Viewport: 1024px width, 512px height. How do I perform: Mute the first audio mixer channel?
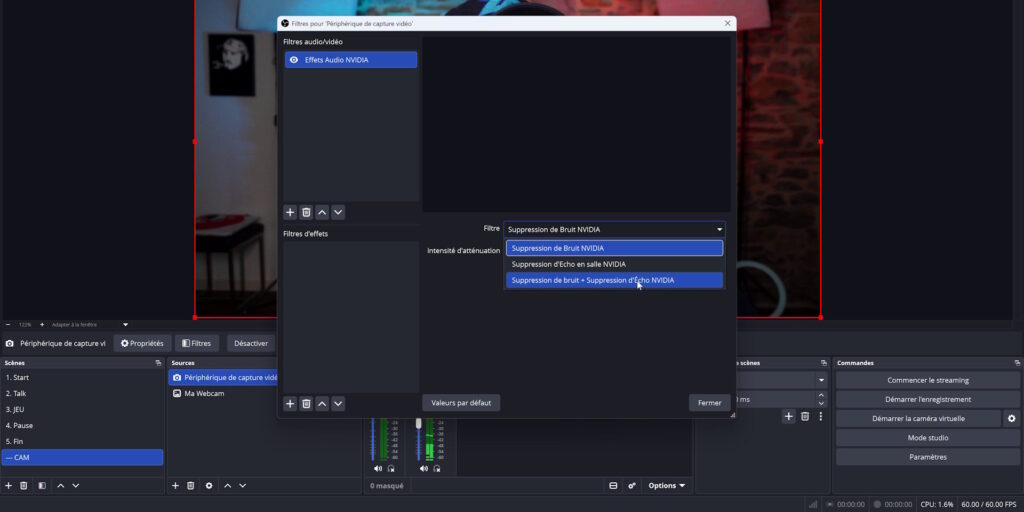(378, 468)
